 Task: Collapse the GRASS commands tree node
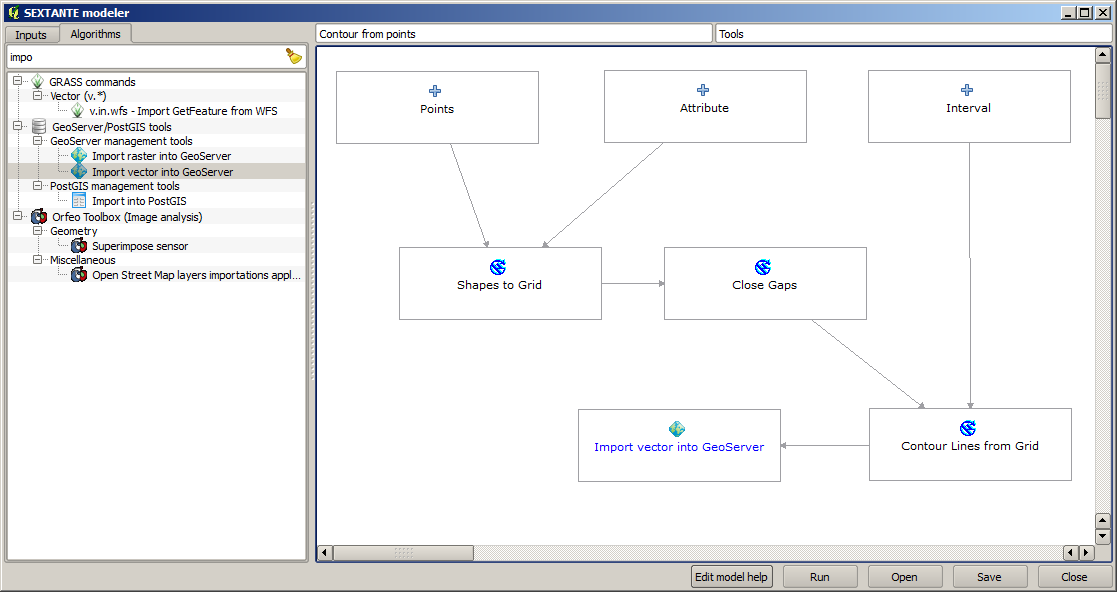tap(18, 81)
